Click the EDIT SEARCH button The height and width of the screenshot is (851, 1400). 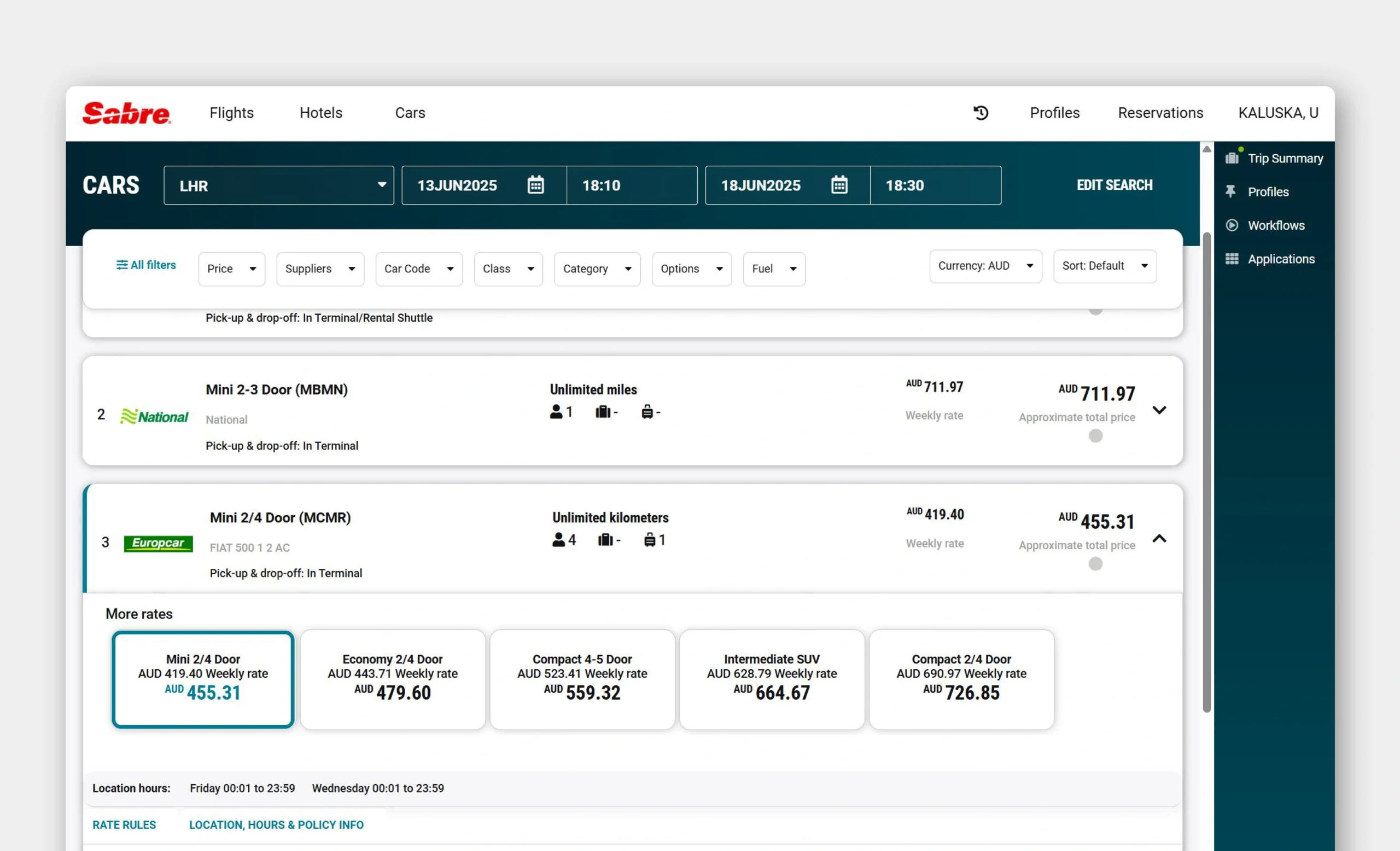click(x=1114, y=185)
